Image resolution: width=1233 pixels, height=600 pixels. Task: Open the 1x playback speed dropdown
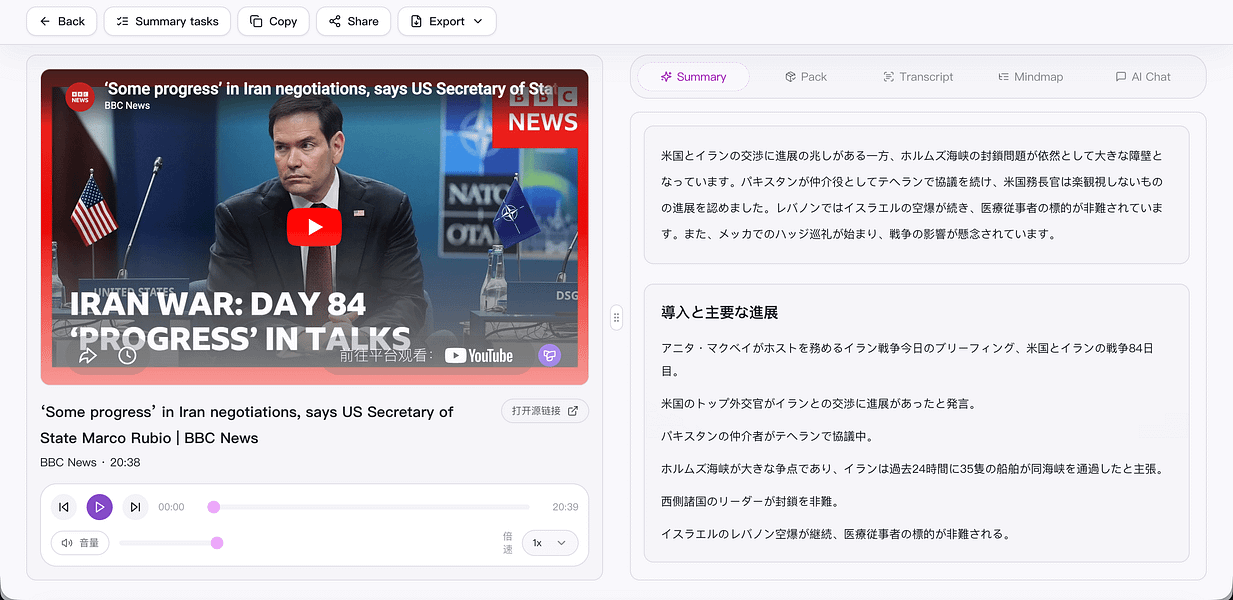(x=550, y=543)
